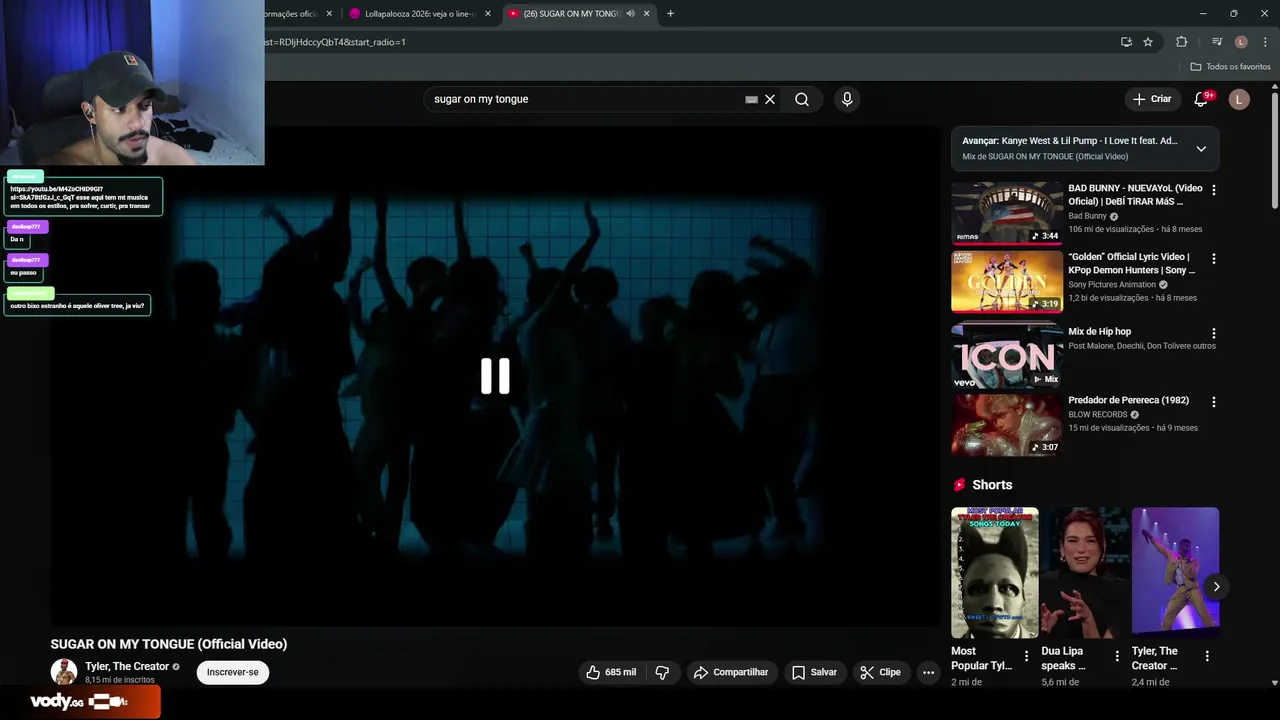The image size is (1280, 720).
Task: Collapse the Mix de SUGAR ON MY TONGUE playlist
Action: pyautogui.click(x=1201, y=149)
